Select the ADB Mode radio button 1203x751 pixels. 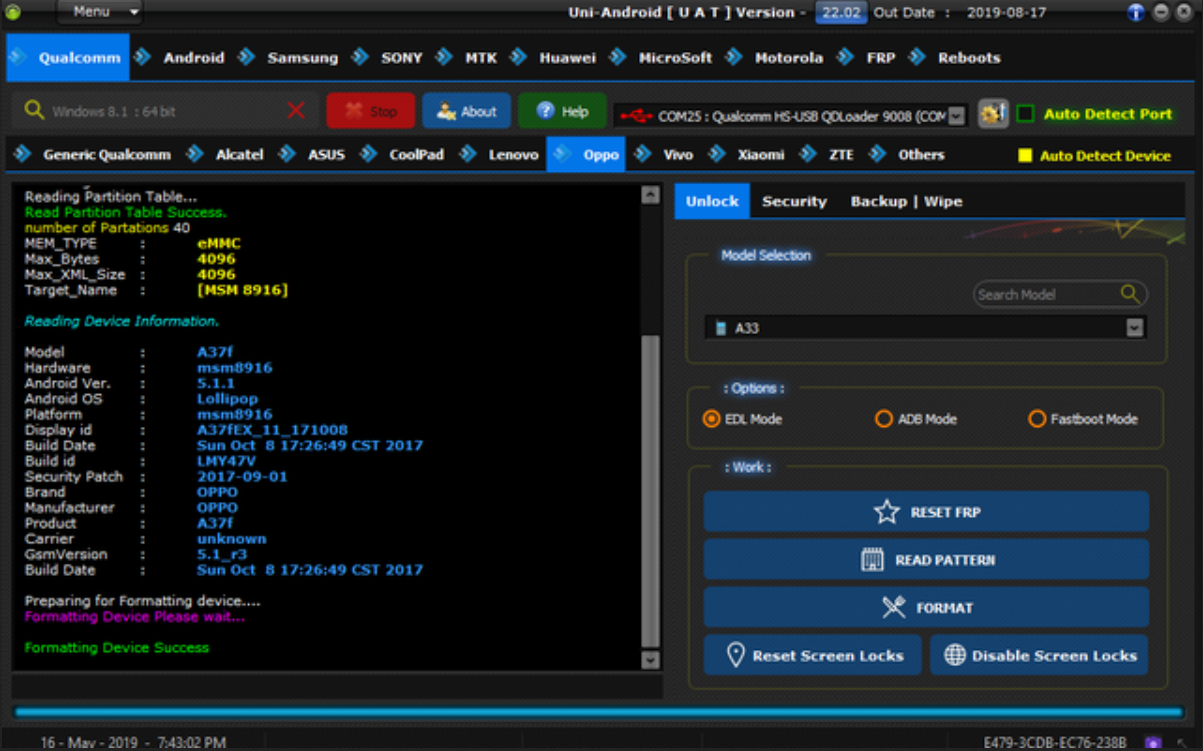(883, 419)
